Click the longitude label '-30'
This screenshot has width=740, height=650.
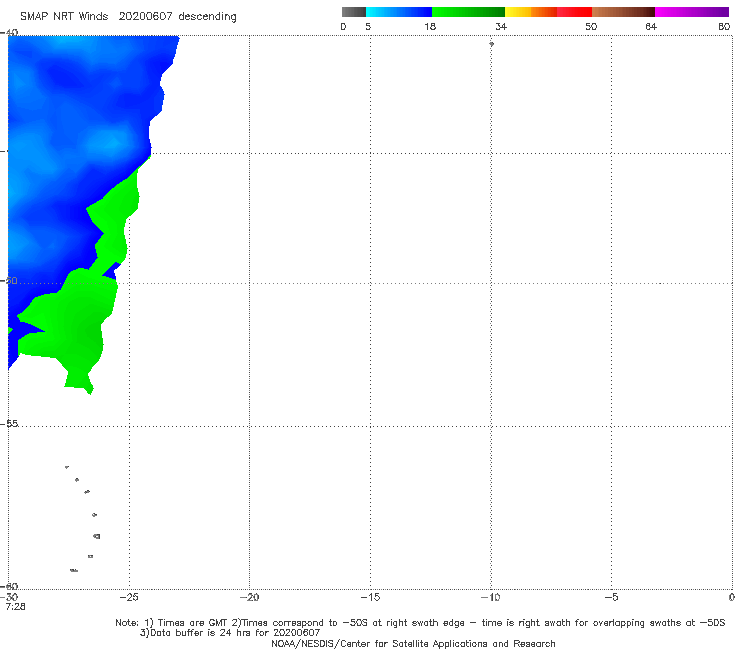[x=9, y=597]
